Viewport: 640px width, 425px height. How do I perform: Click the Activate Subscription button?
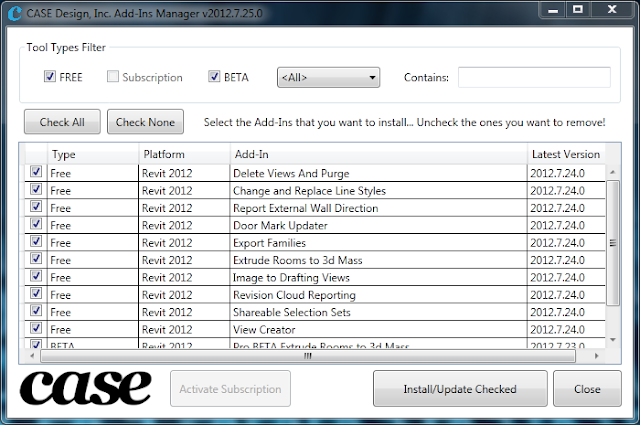click(x=230, y=389)
